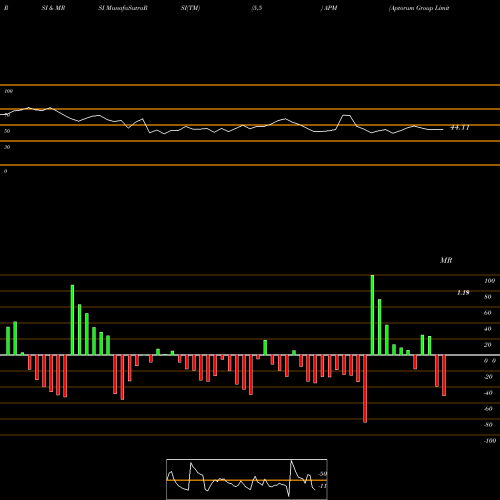Click the -100 label on the MR axis

(490, 441)
